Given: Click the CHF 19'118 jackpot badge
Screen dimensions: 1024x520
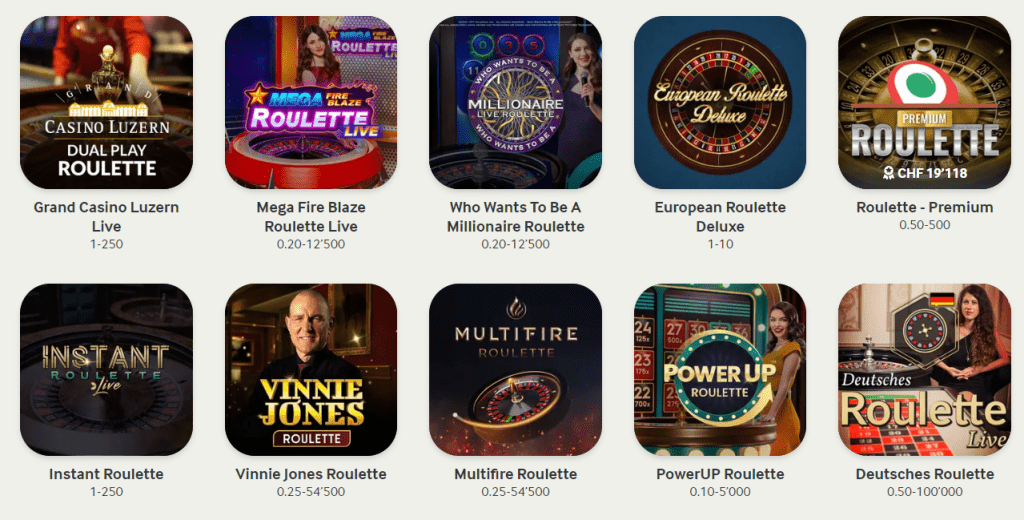Looking at the screenshot, I should pos(925,173).
